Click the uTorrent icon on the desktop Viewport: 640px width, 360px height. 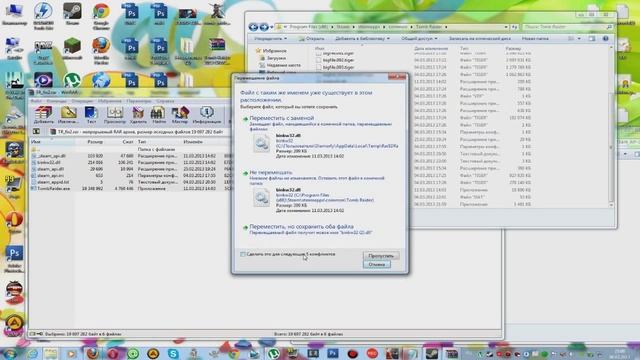tap(72, 80)
